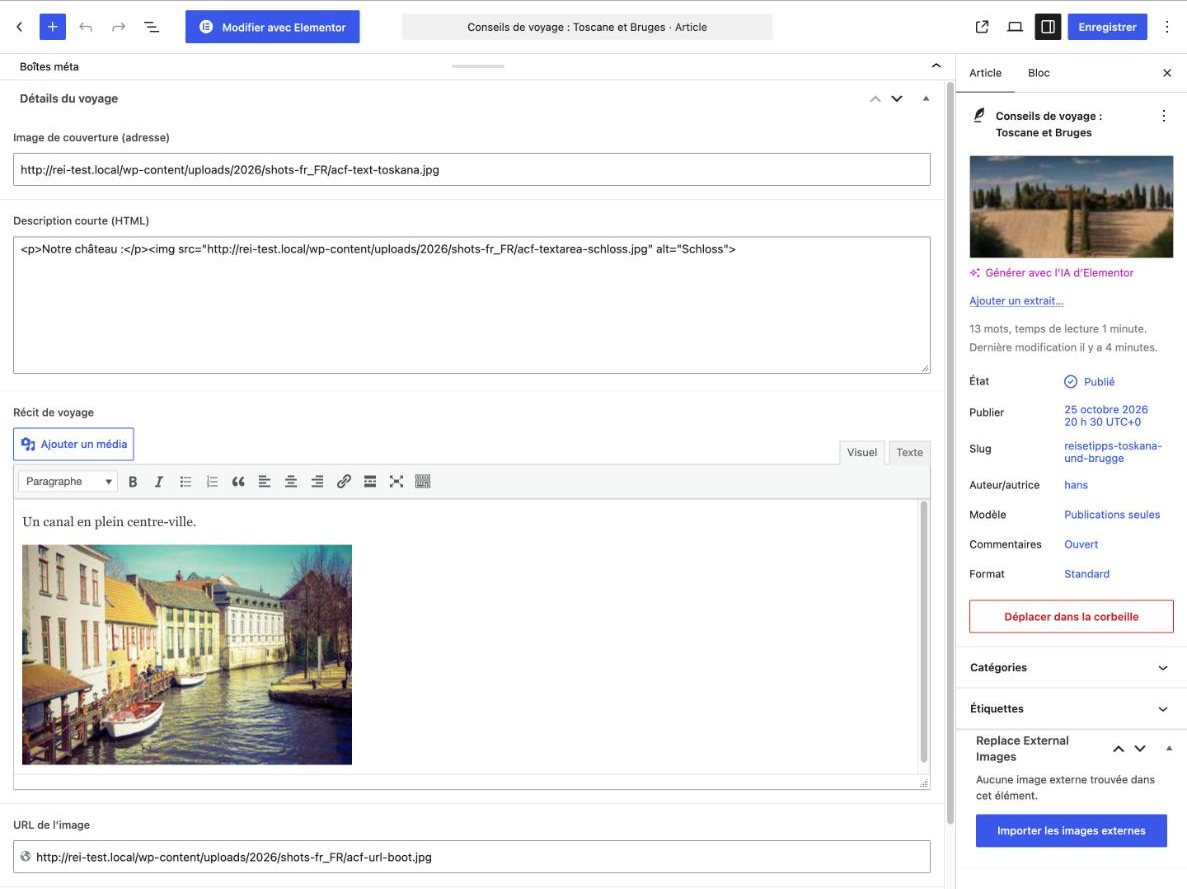This screenshot has width=1187, height=889.
Task: Open the post actions three-dot menu
Action: tap(1164, 116)
